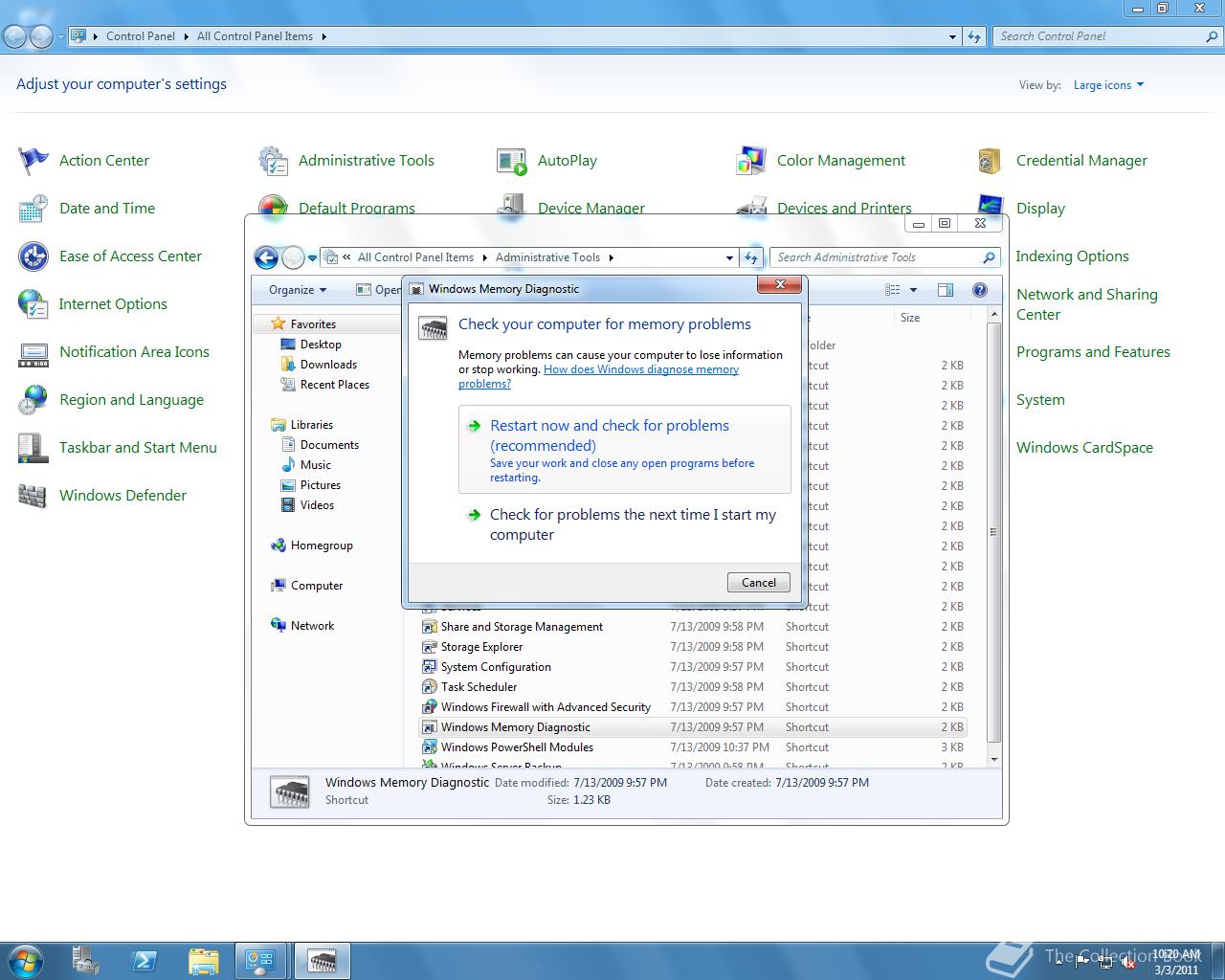Open Explorer help question mark
Image resolution: width=1225 pixels, height=980 pixels.
tap(979, 290)
